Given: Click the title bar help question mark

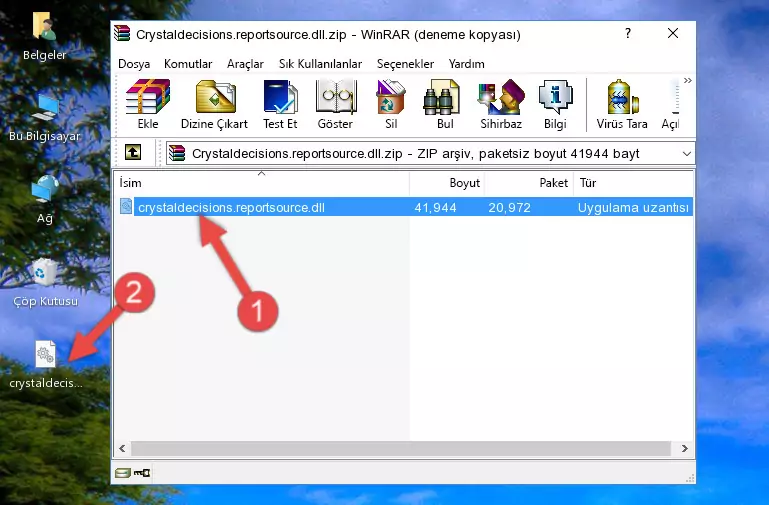Looking at the screenshot, I should [628, 33].
